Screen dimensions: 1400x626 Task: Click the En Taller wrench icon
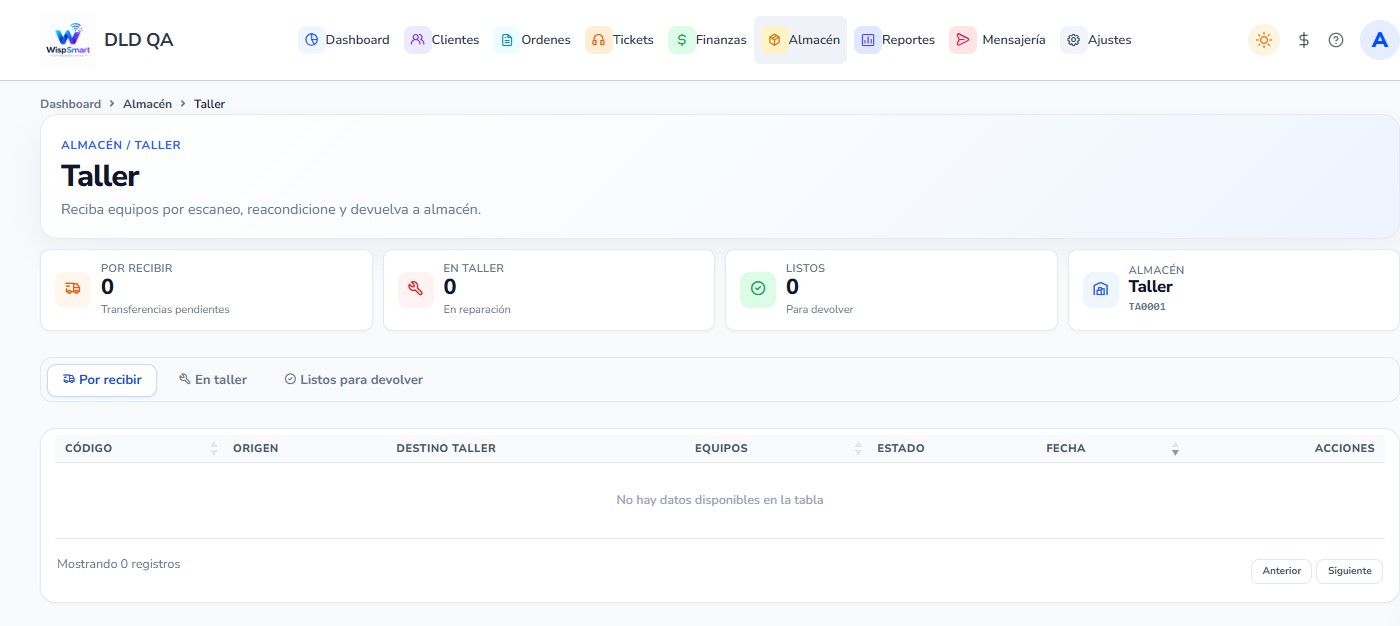(416, 289)
